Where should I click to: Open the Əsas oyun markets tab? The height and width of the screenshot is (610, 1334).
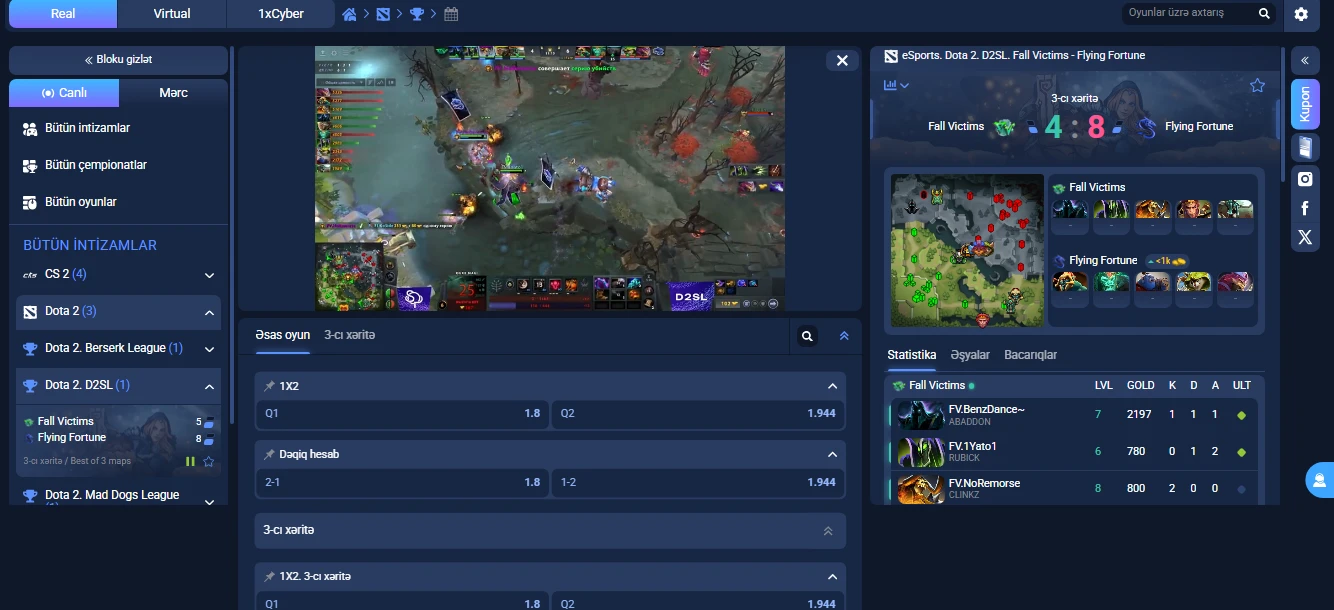pyautogui.click(x=282, y=335)
